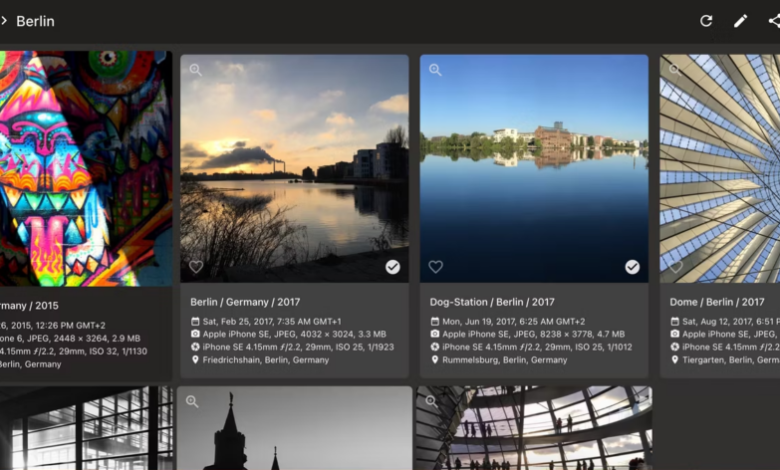Open the Sony Center dome roof thumbnail
780x470 pixels.
pyautogui.click(x=720, y=169)
